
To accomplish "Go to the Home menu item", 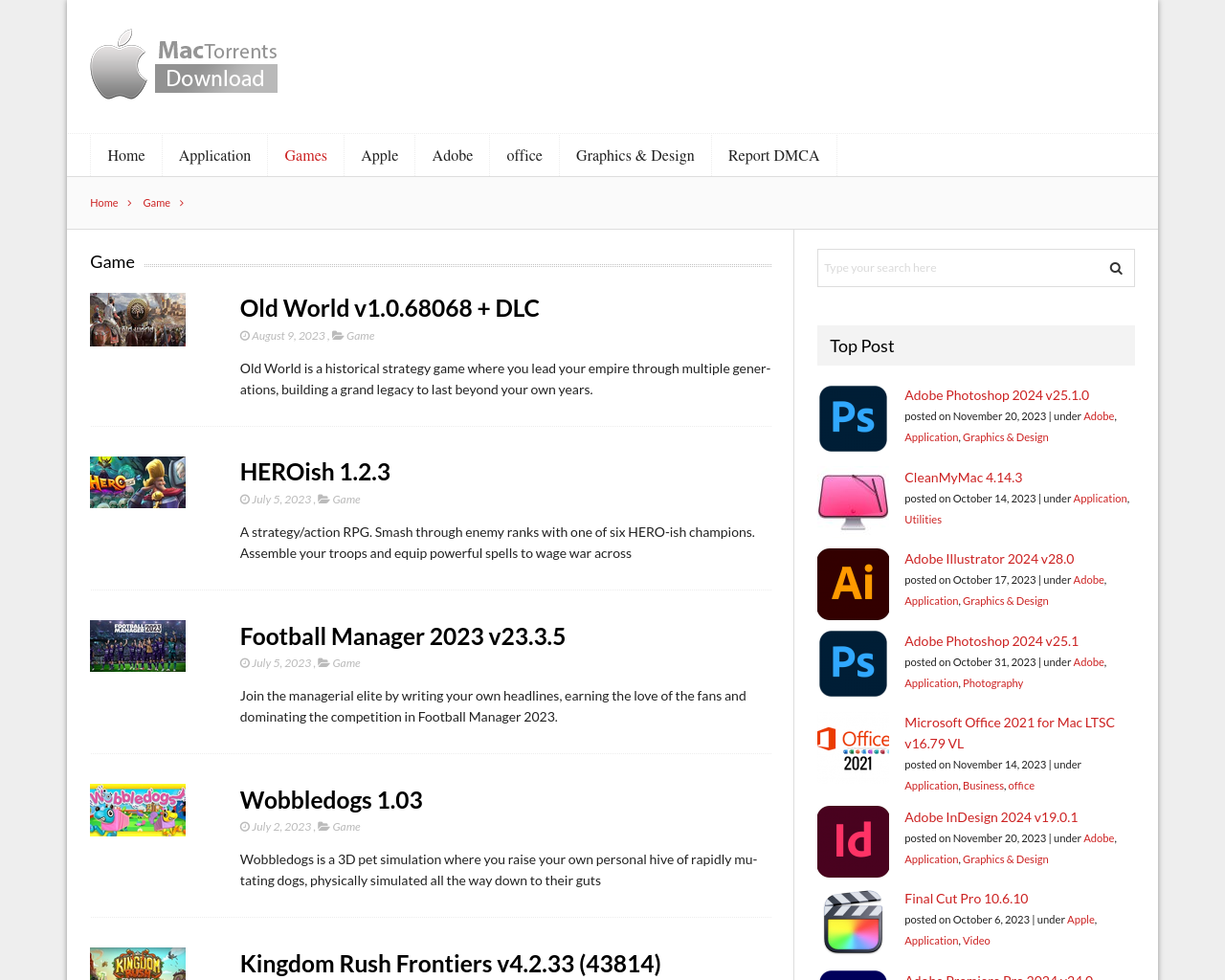I will tap(126, 155).
